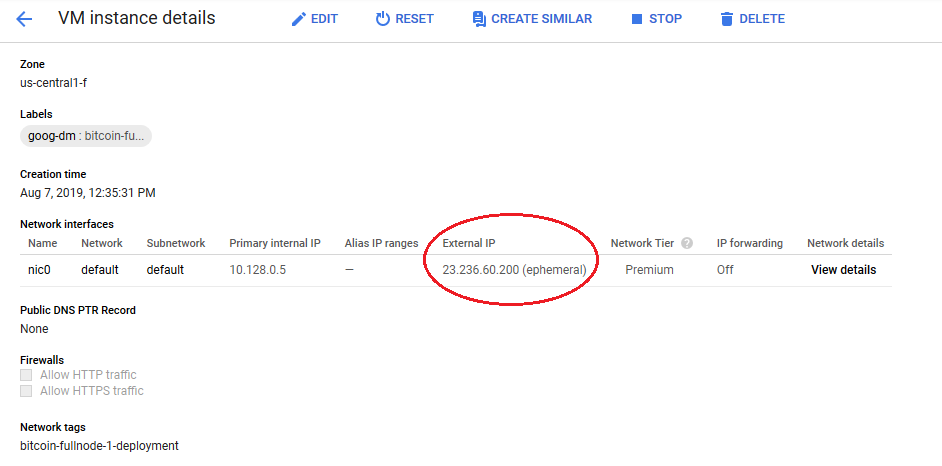Click the Subnetwork column header
The width and height of the screenshot is (942, 466).
coord(176,243)
